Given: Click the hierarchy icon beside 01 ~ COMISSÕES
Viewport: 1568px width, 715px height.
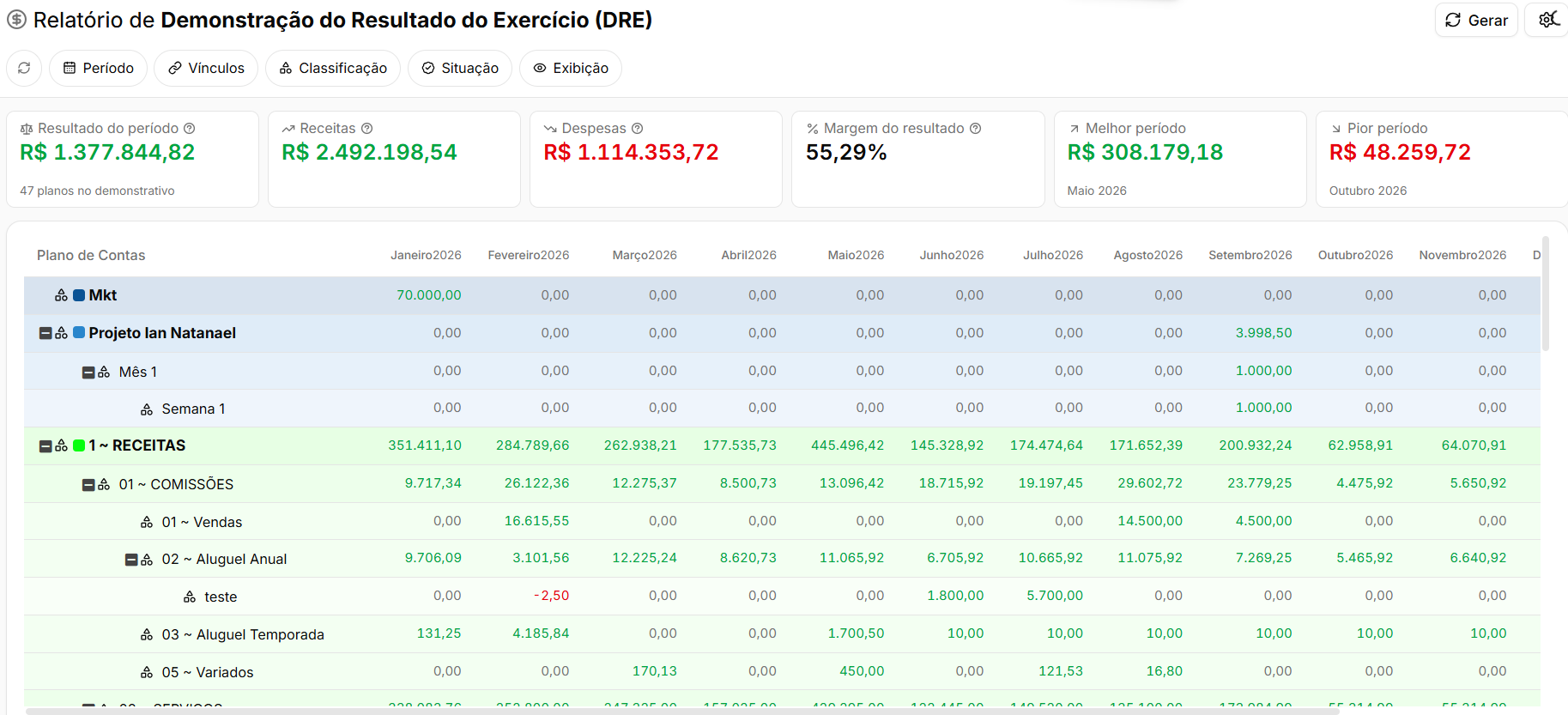Looking at the screenshot, I should 104,484.
